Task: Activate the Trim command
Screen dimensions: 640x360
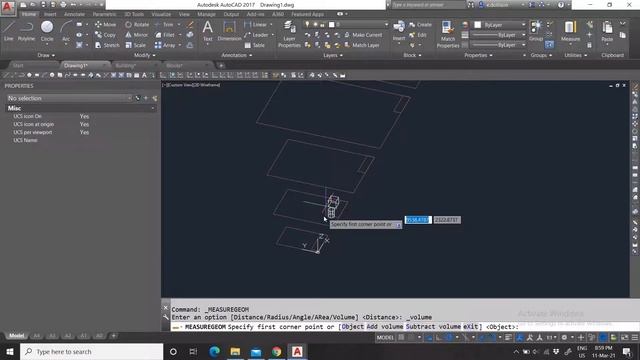Action: tap(164, 24)
